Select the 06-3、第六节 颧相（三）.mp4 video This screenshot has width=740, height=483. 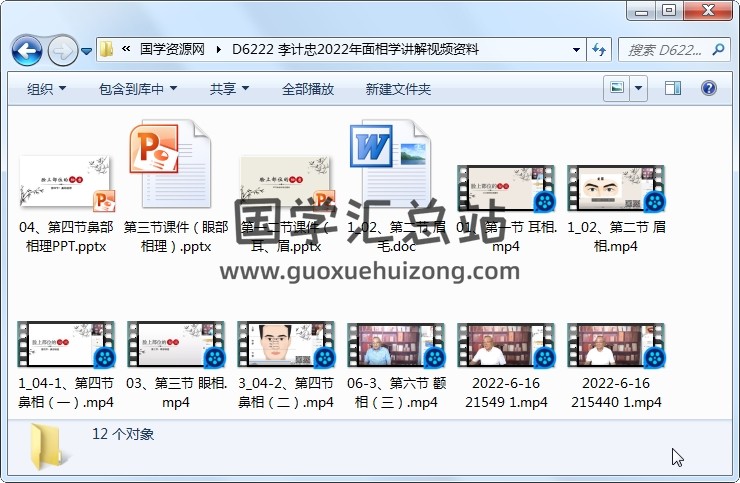click(x=396, y=346)
